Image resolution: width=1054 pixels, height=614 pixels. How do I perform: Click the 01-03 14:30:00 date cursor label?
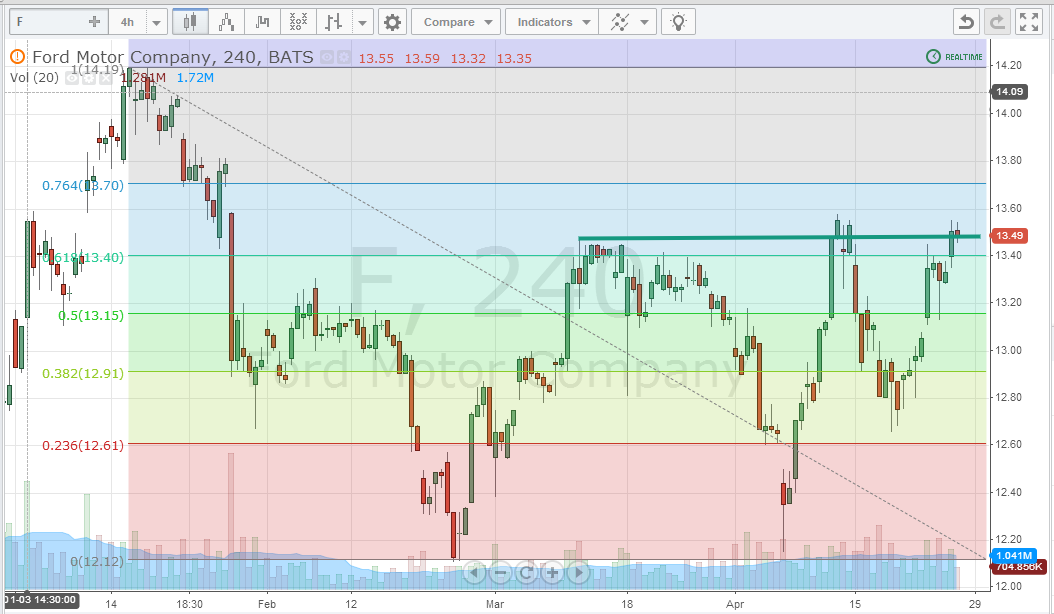(x=42, y=599)
